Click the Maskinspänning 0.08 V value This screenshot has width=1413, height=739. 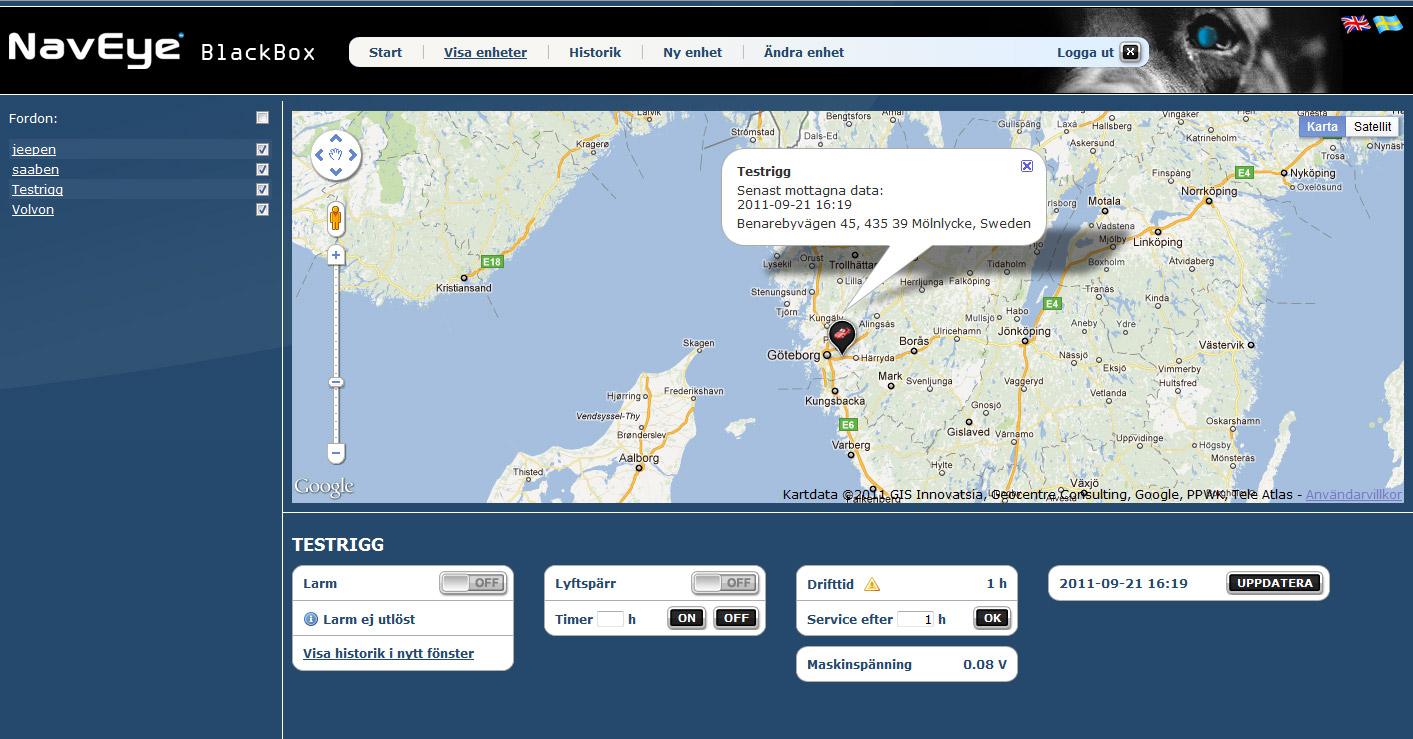pyautogui.click(x=985, y=664)
